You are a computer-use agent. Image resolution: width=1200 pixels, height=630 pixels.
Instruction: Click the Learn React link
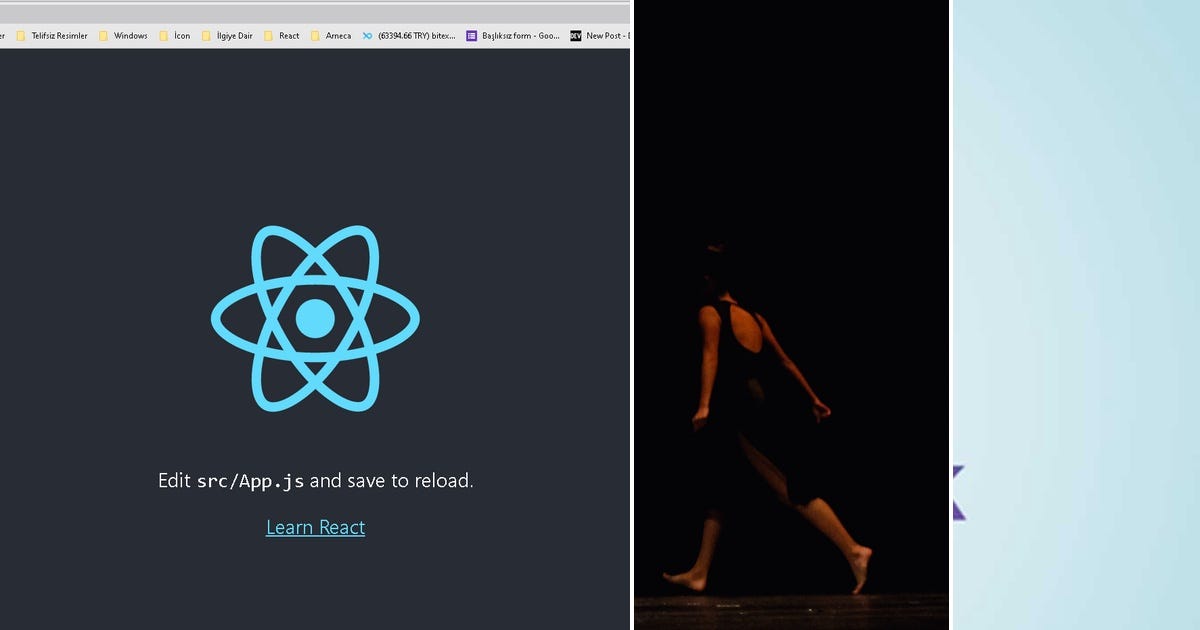(x=315, y=527)
